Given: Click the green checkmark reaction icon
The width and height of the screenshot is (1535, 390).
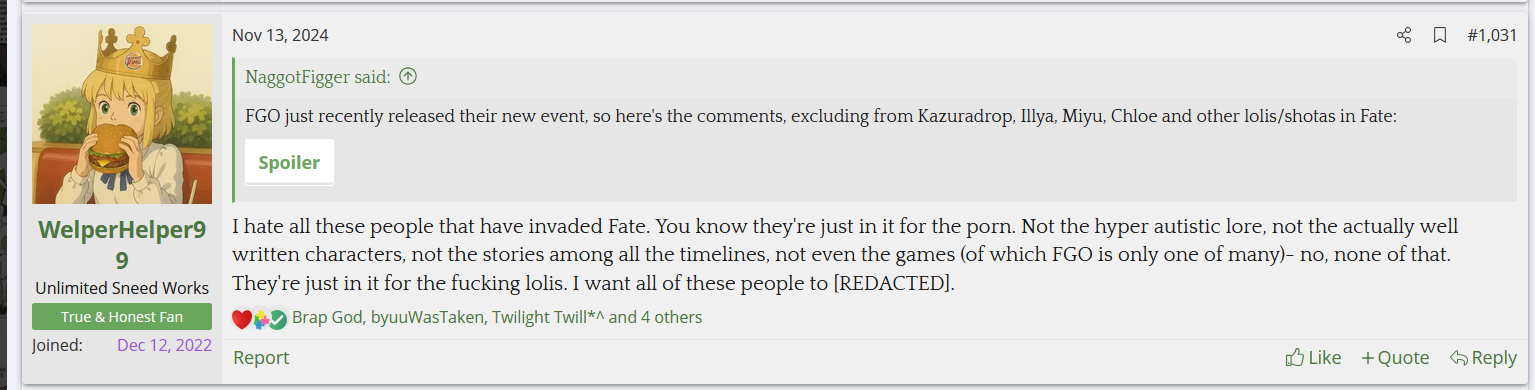Looking at the screenshot, I should coord(278,319).
